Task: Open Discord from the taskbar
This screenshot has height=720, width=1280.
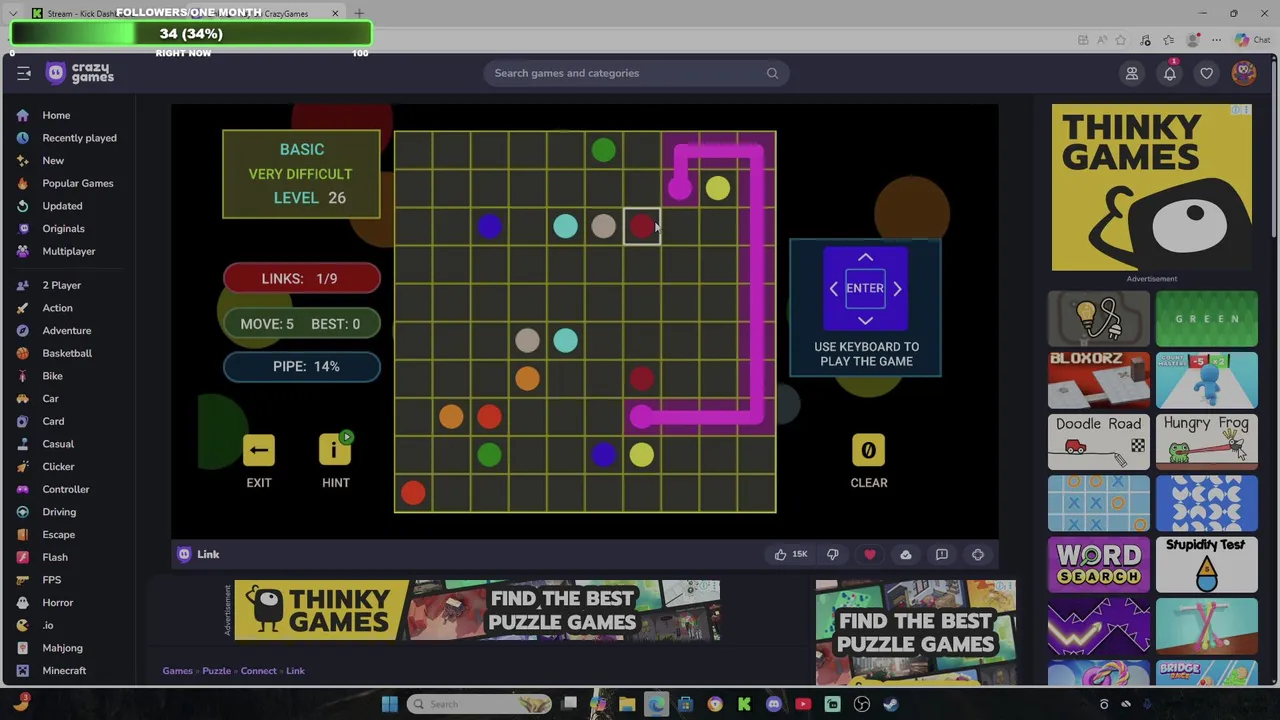Action: (x=773, y=704)
